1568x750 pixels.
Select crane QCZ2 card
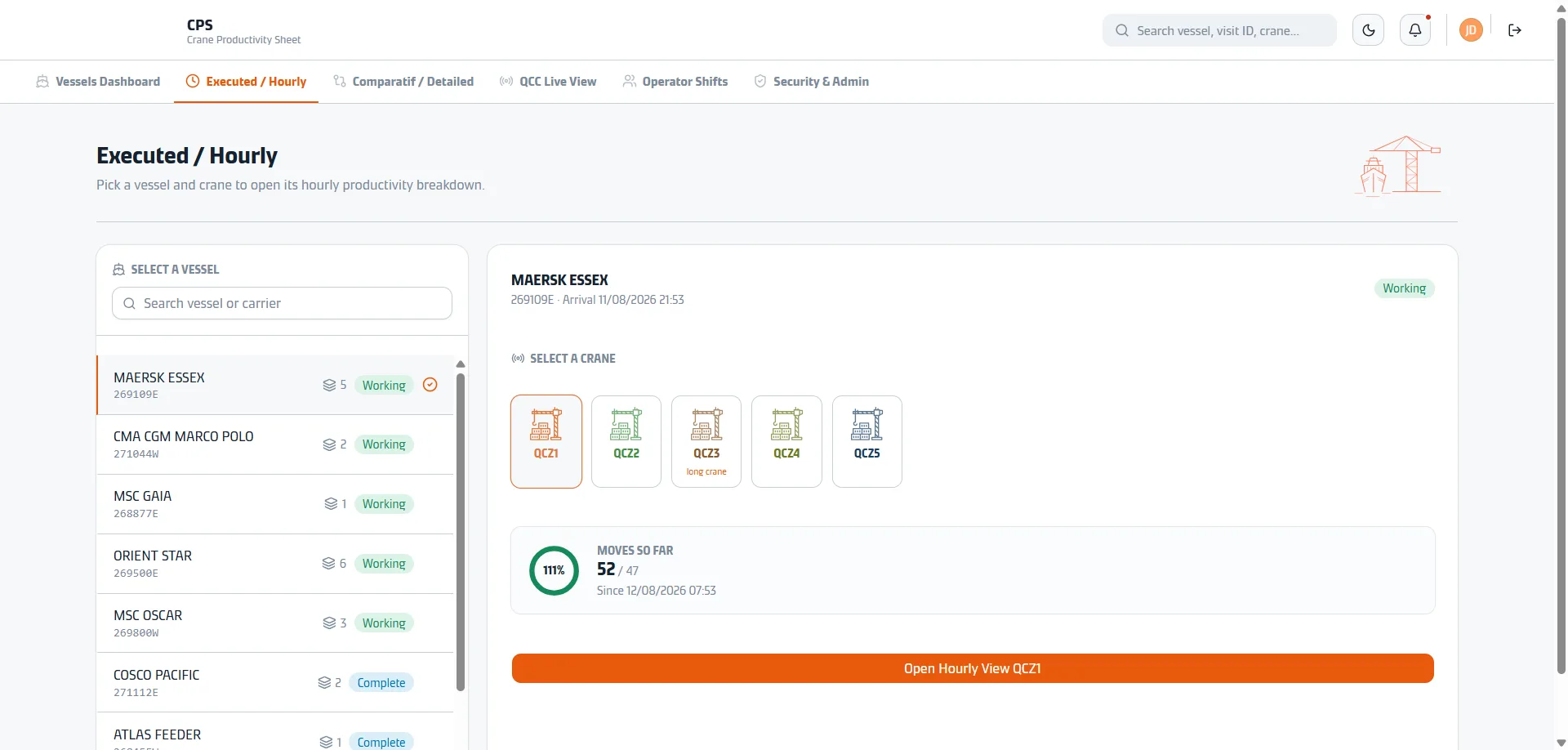click(626, 441)
